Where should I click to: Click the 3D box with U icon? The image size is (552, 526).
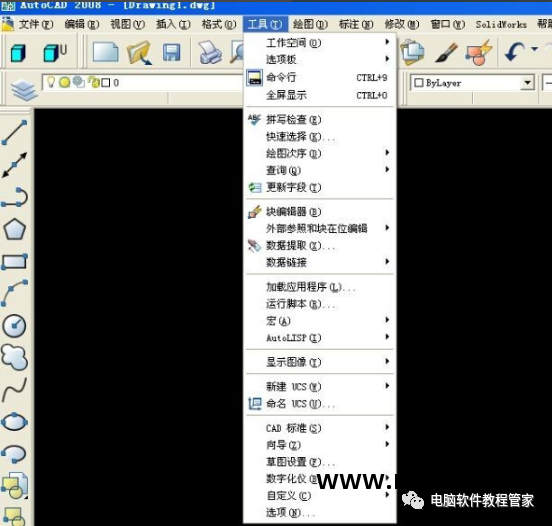55,53
